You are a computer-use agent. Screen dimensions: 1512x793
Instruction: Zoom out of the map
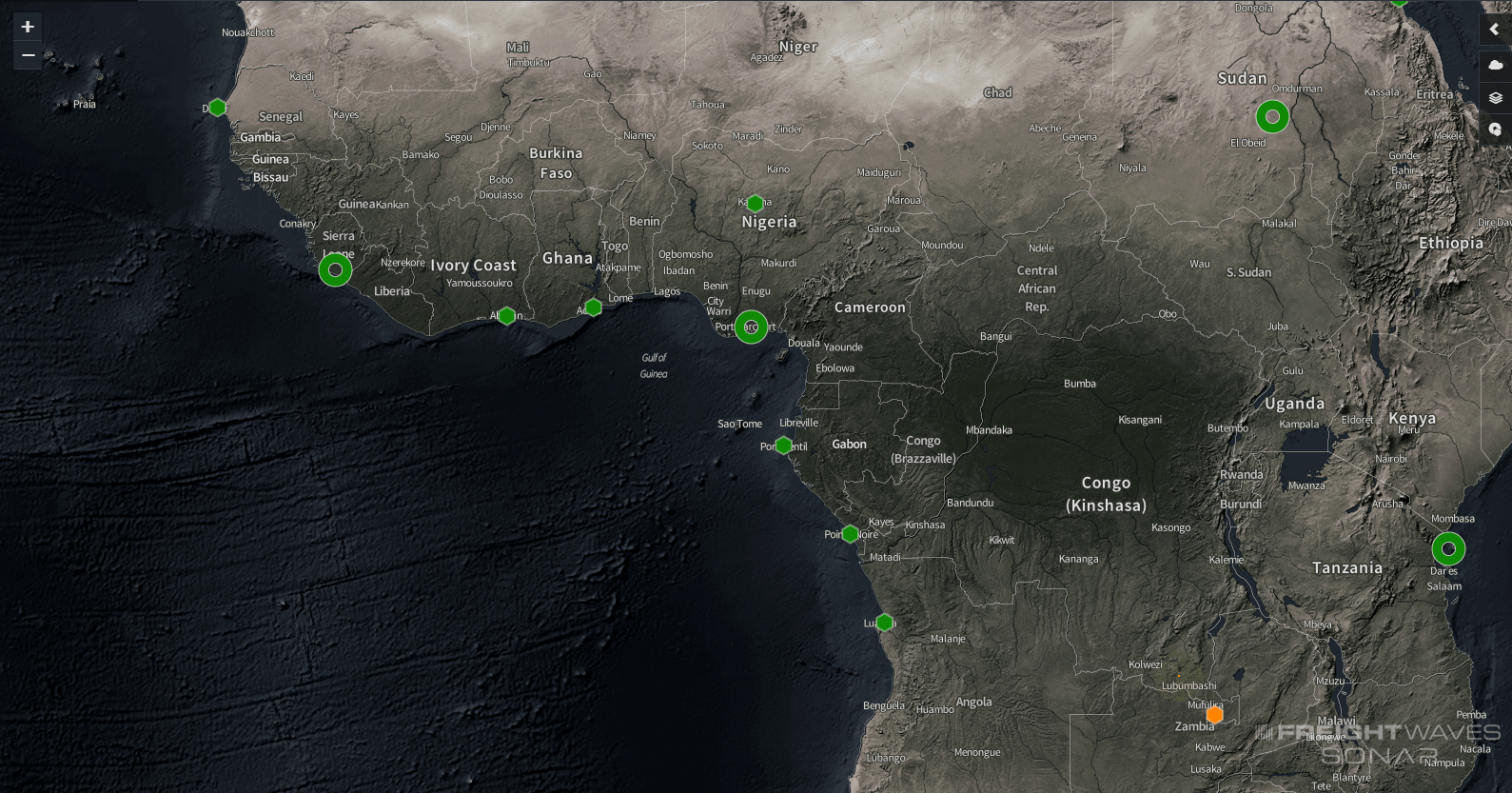pyautogui.click(x=28, y=55)
